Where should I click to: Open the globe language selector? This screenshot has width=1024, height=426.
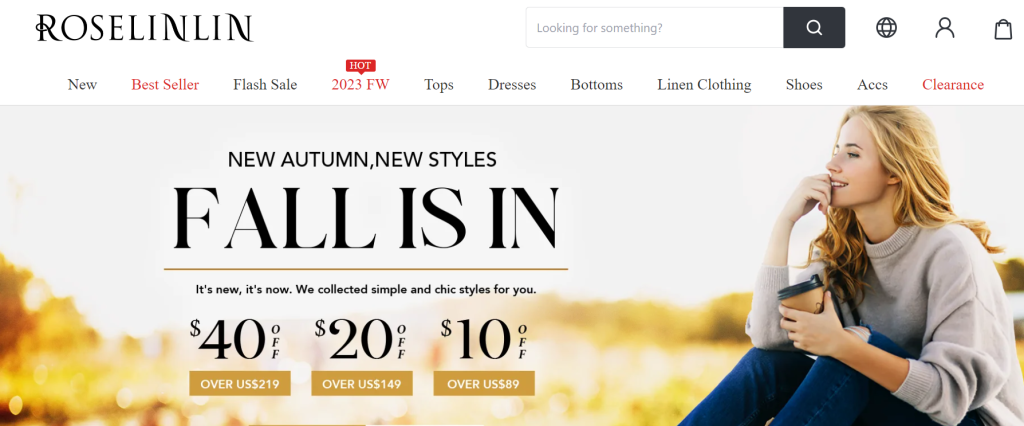[x=886, y=27]
